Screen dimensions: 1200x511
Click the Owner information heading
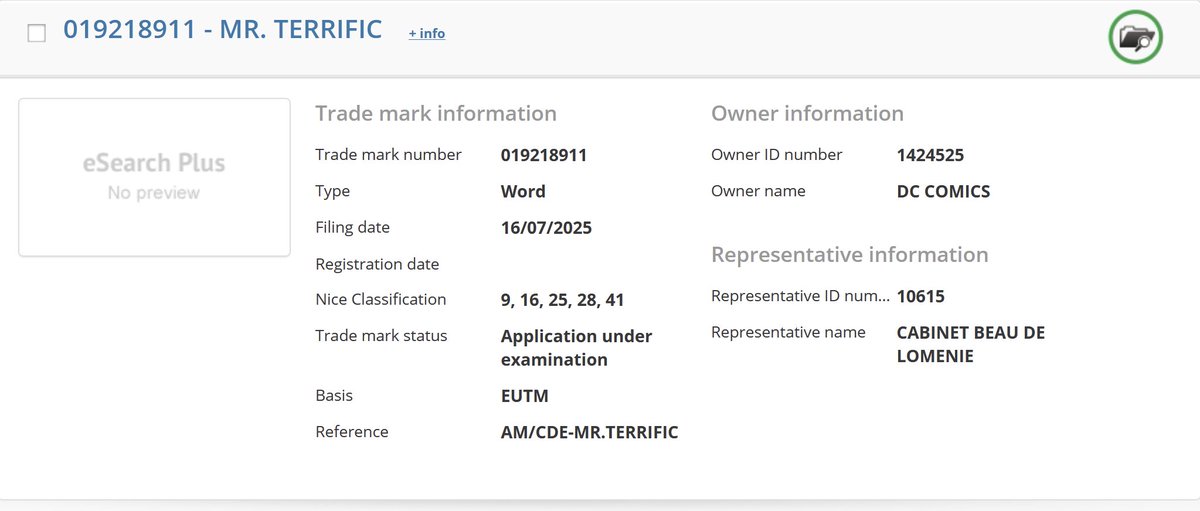coord(807,113)
